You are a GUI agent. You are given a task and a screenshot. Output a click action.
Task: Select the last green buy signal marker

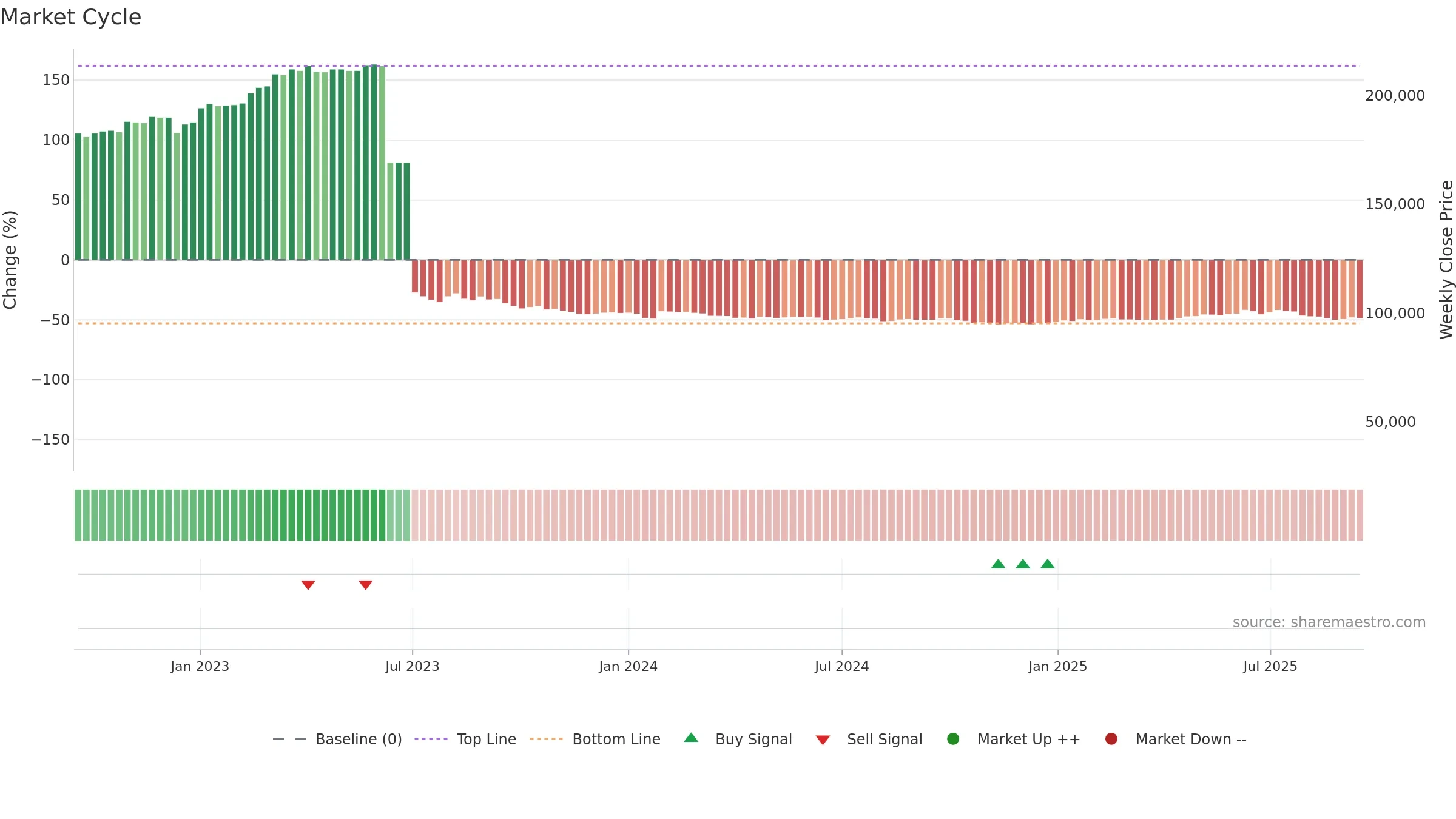1048,564
